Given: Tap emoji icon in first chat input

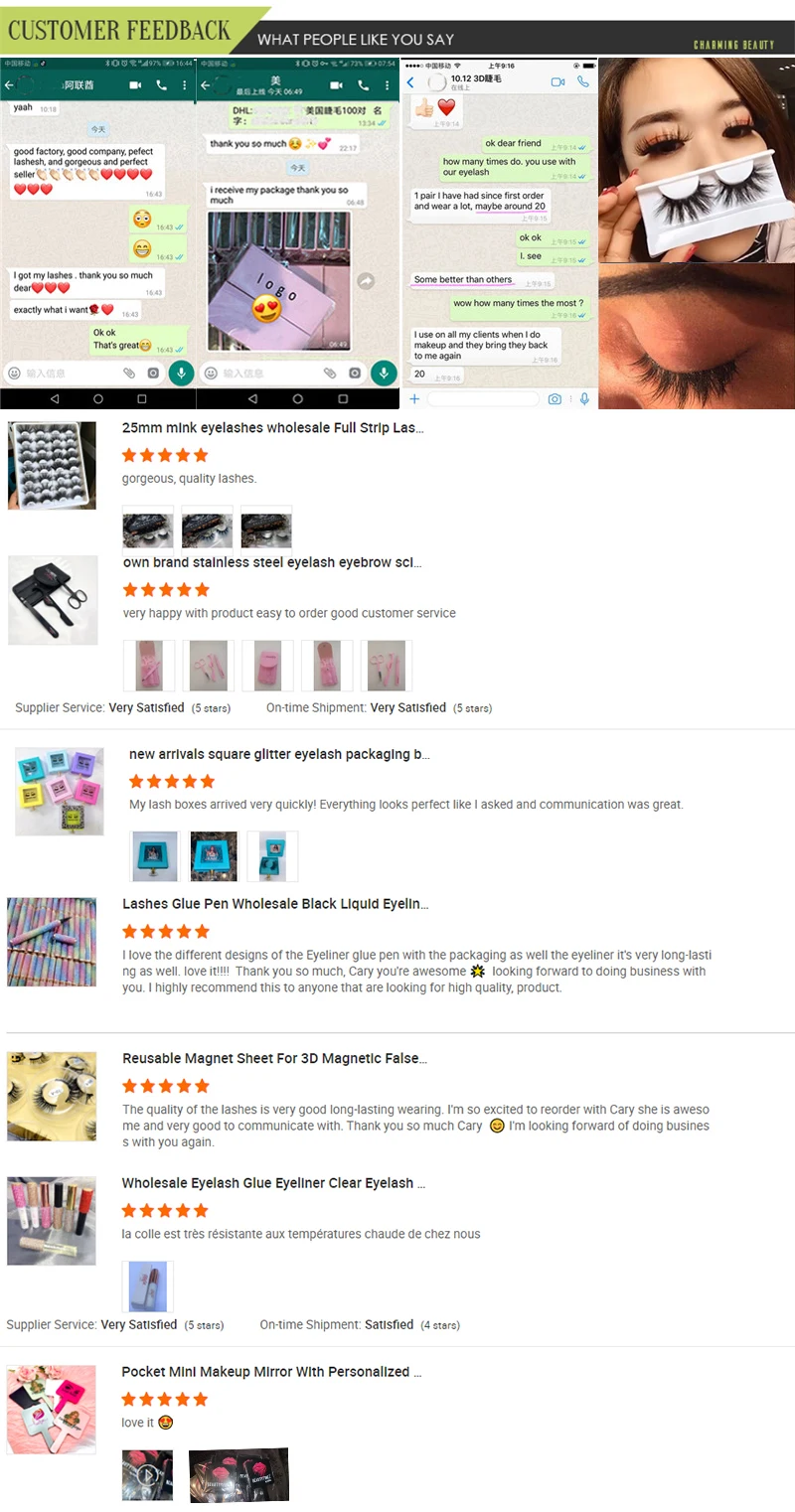Looking at the screenshot, I should (x=14, y=373).
